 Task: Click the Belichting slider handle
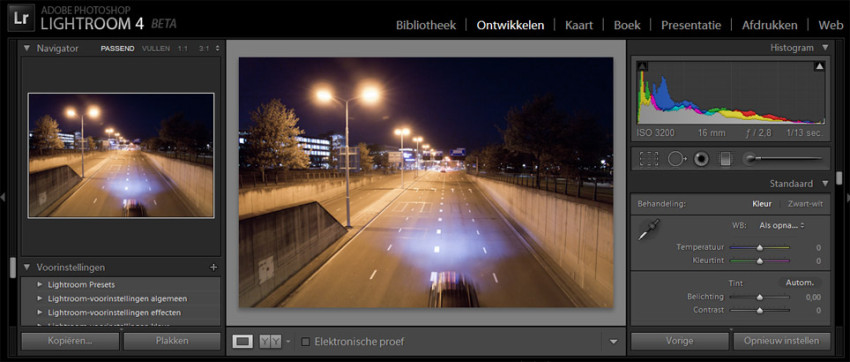[759, 297]
